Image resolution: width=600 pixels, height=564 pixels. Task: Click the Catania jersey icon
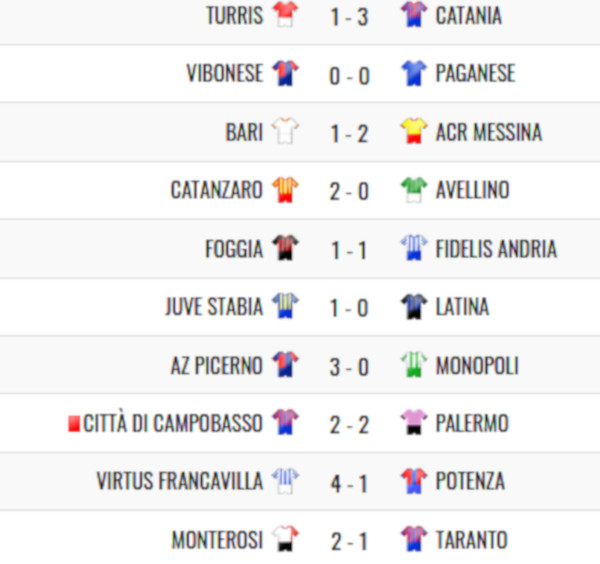coord(413,14)
